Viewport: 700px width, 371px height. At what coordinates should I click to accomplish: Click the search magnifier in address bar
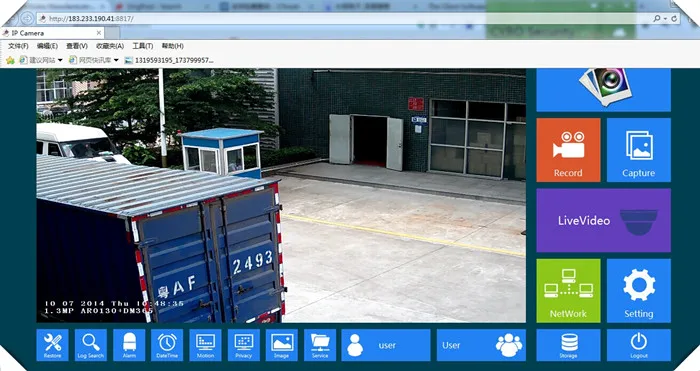(x=657, y=18)
